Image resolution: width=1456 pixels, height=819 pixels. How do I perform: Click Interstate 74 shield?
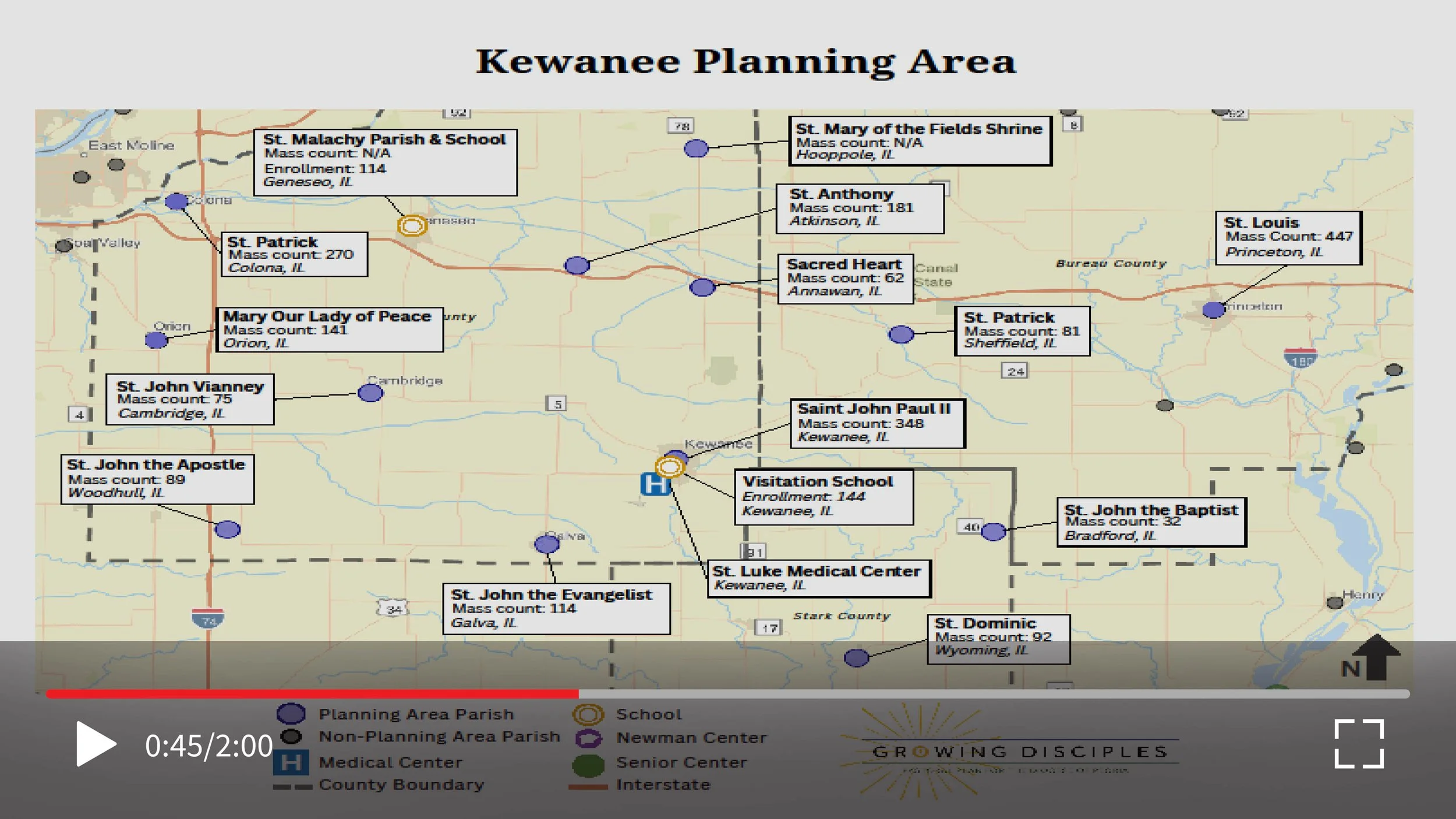point(208,619)
